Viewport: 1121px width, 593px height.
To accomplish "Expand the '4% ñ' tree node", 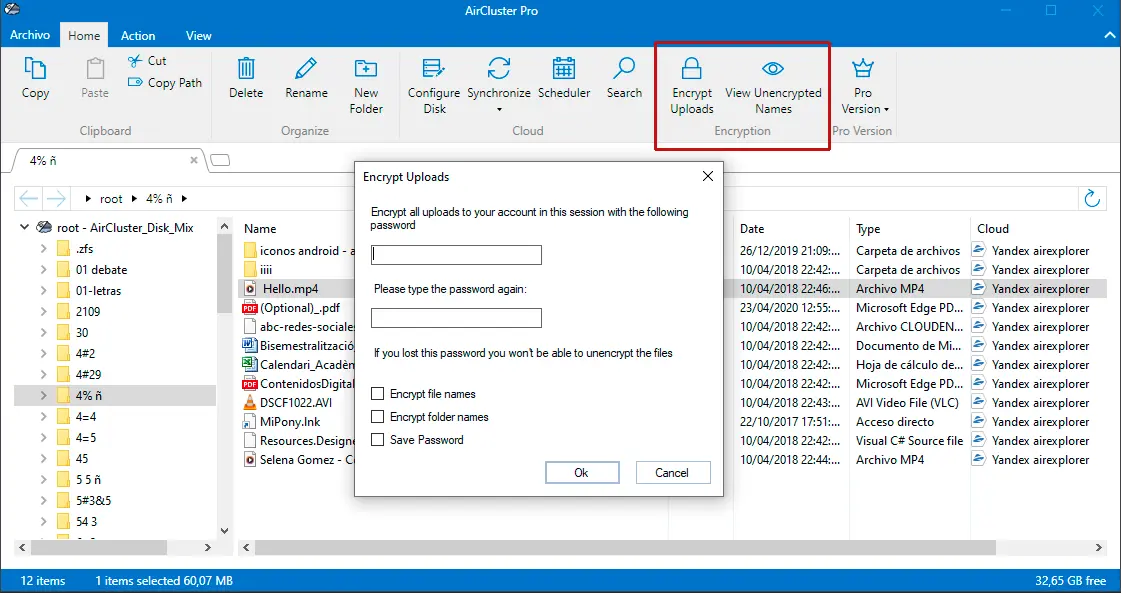I will click(44, 396).
